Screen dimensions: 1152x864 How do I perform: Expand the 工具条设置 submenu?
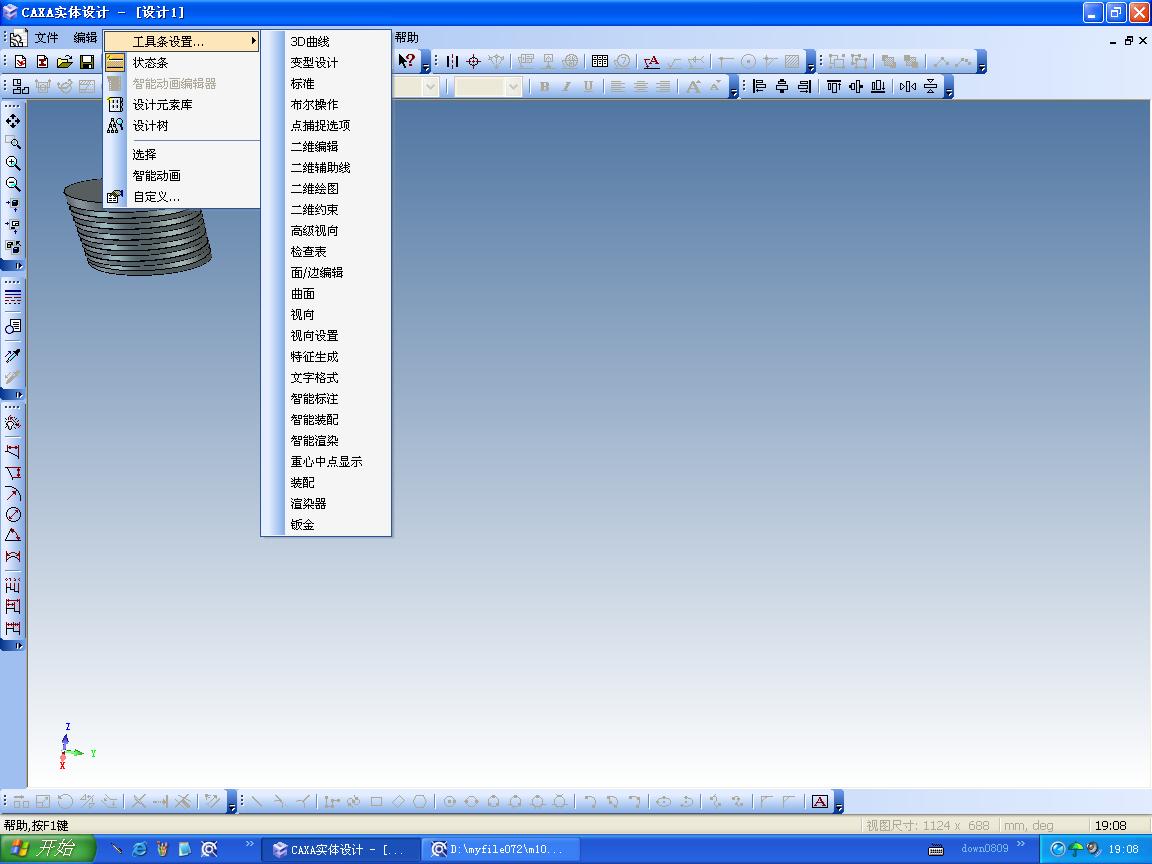[x=182, y=41]
